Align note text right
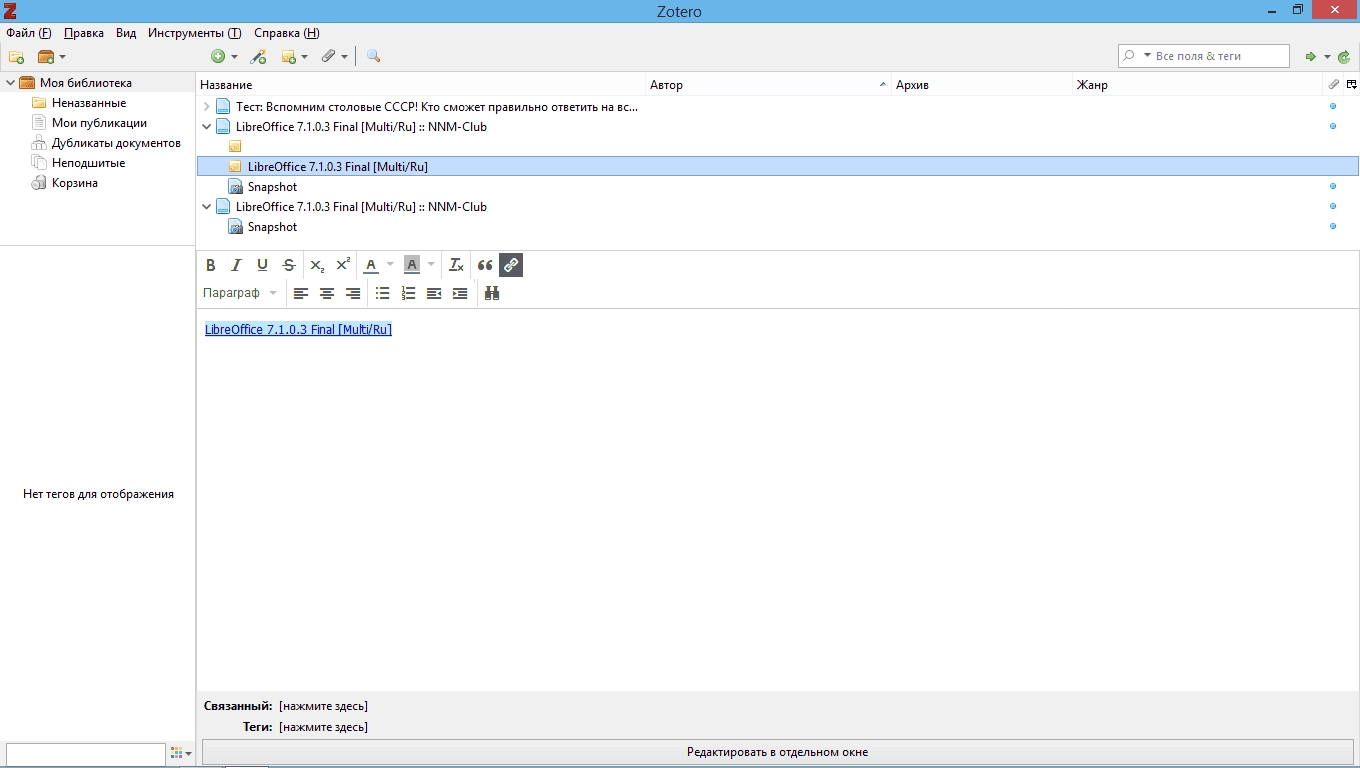Viewport: 1360px width, 768px height. pos(353,293)
